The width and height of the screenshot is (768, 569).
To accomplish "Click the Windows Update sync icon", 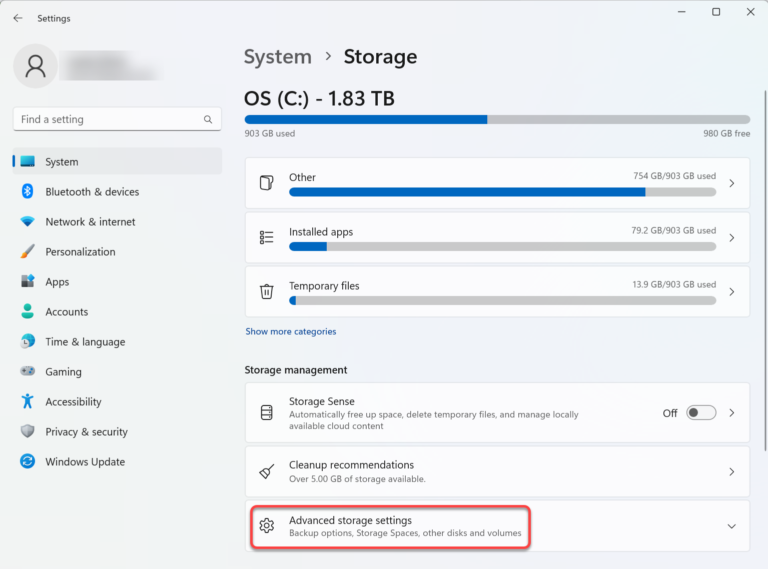I will (x=28, y=462).
